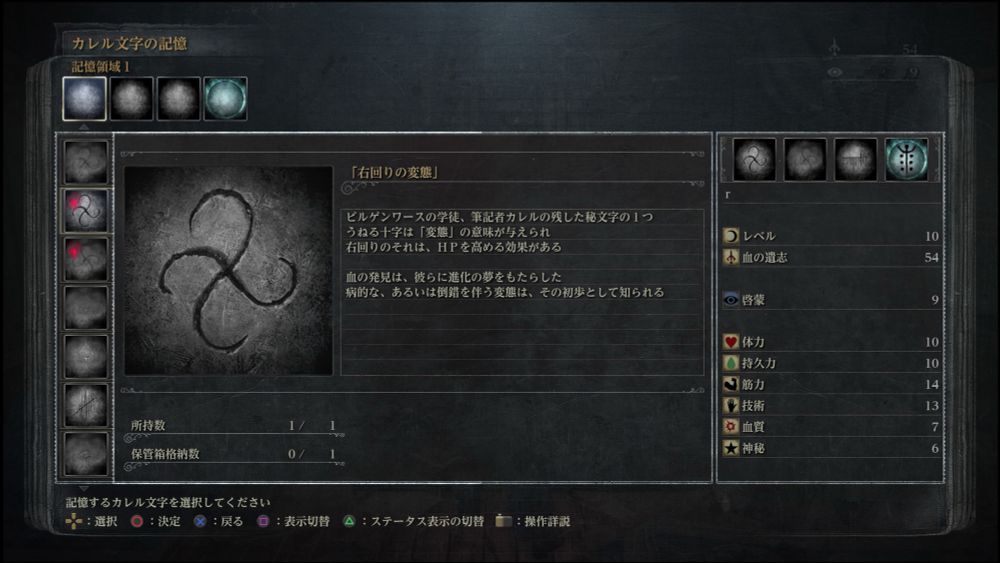Click the equipped teal Hunter oath rune icon
The image size is (1000, 563).
click(906, 159)
